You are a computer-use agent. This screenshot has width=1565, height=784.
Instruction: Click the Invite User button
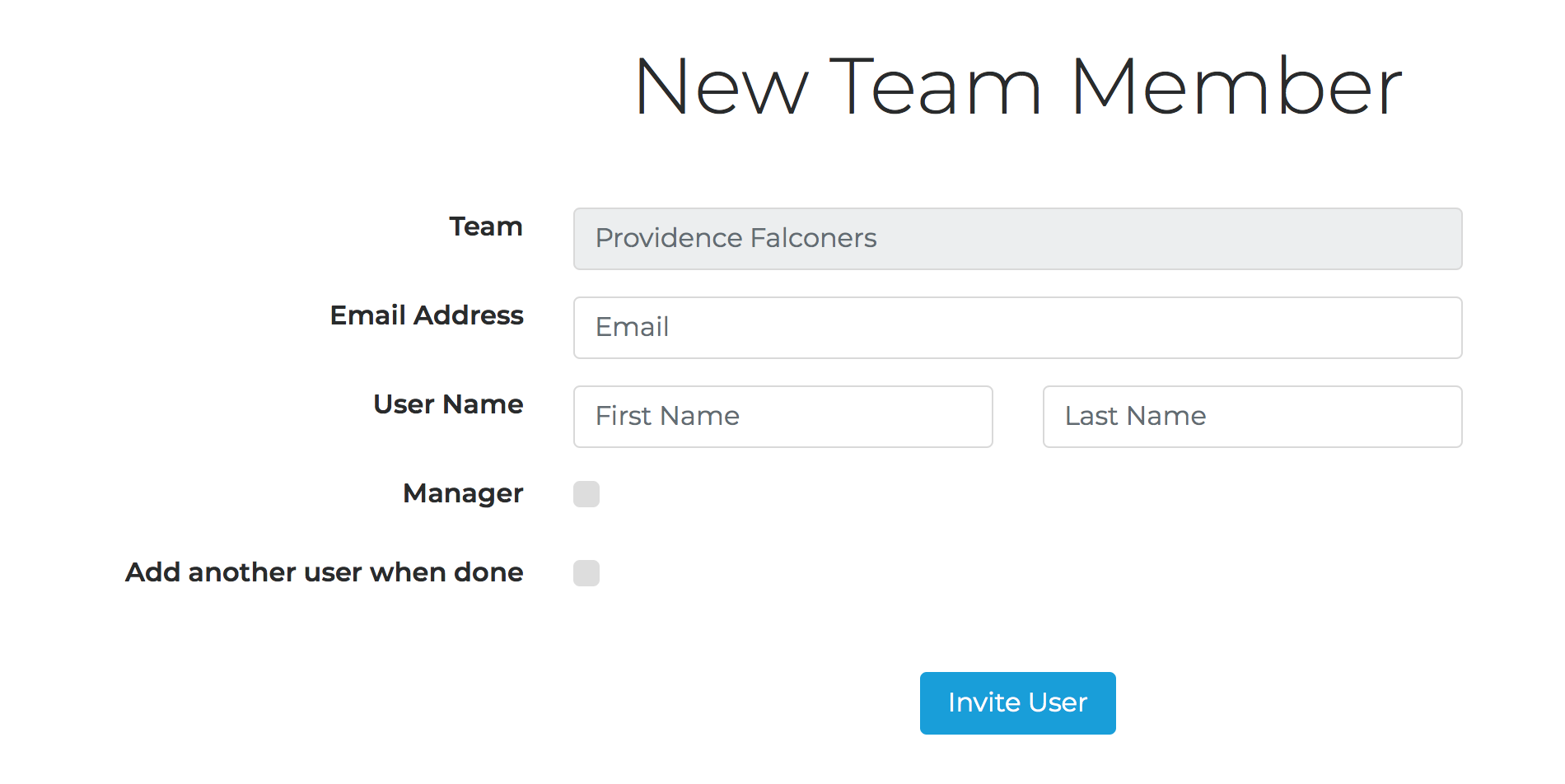1017,703
